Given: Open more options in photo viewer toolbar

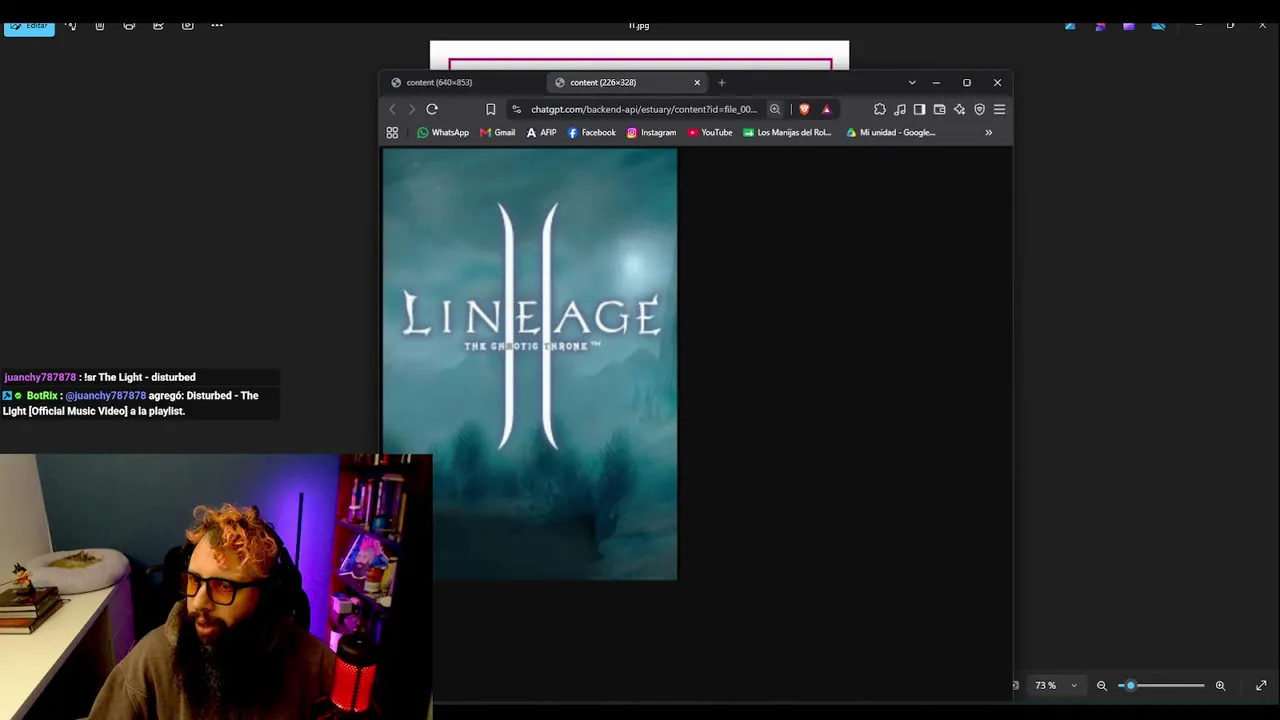Looking at the screenshot, I should [x=217, y=25].
